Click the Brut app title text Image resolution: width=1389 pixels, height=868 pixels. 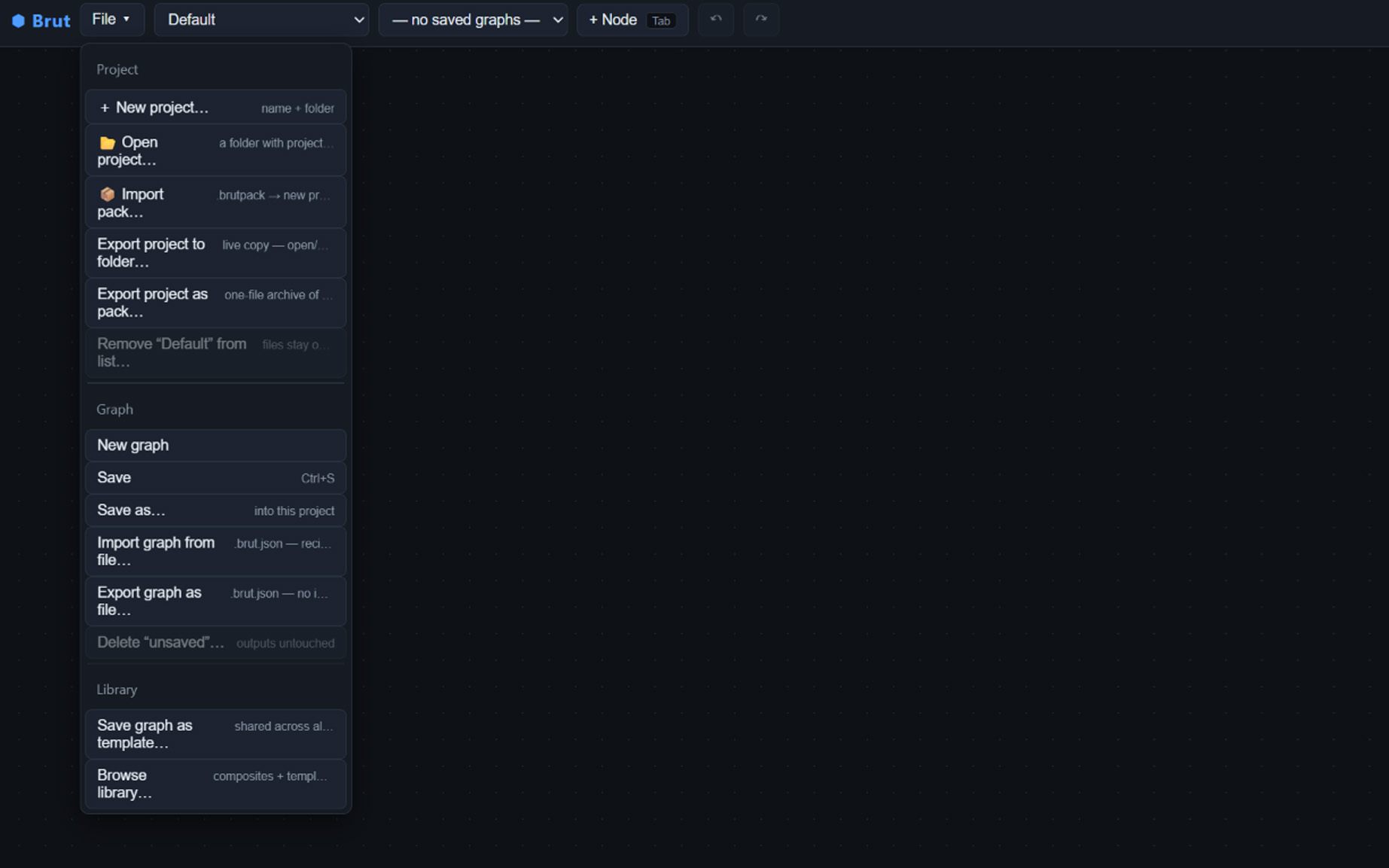point(51,20)
